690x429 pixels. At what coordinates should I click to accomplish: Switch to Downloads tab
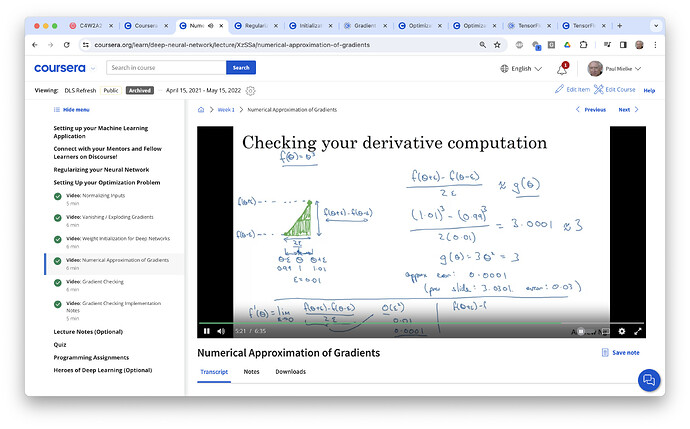pos(290,372)
